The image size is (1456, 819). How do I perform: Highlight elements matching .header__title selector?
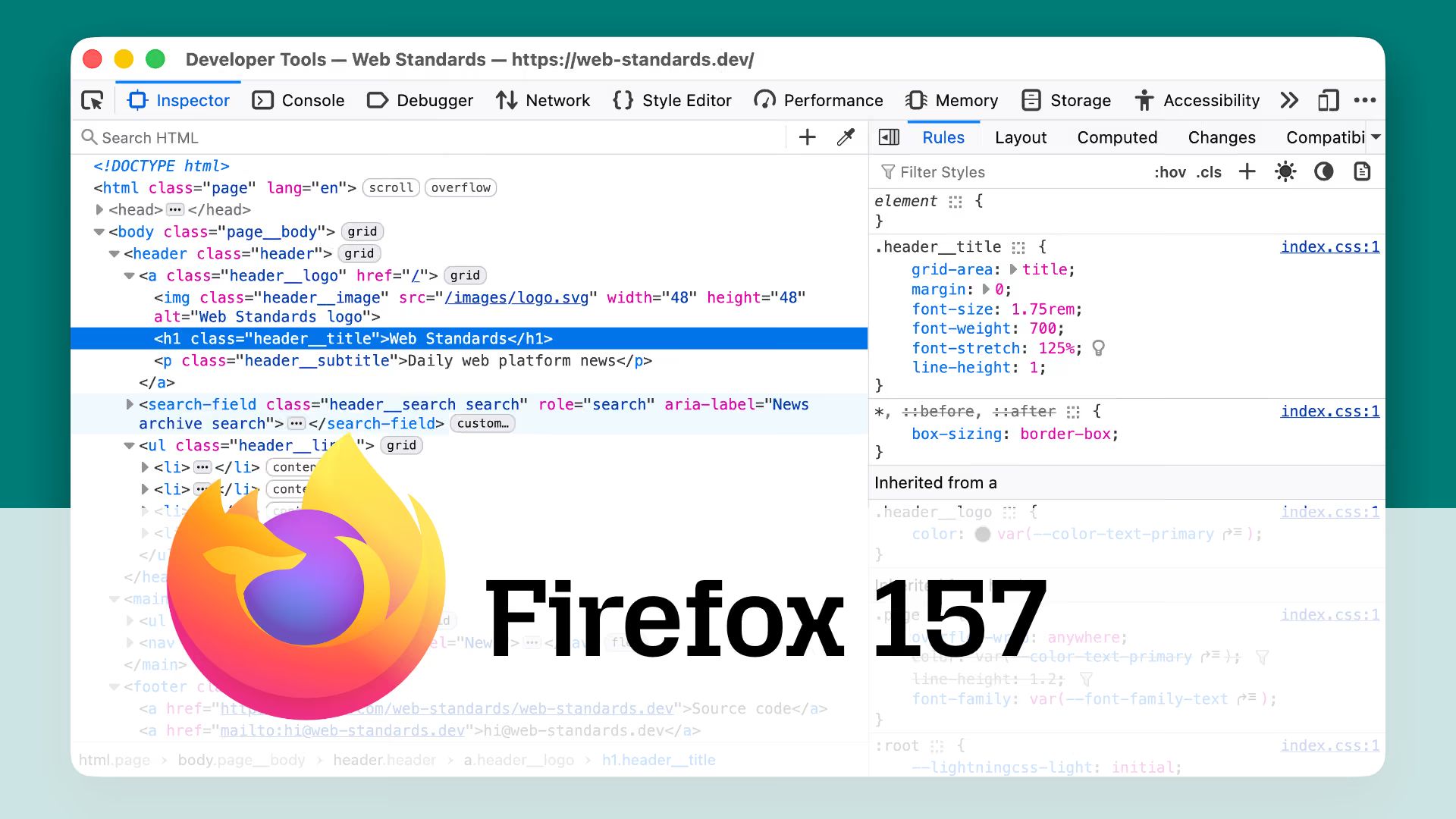tap(1018, 247)
